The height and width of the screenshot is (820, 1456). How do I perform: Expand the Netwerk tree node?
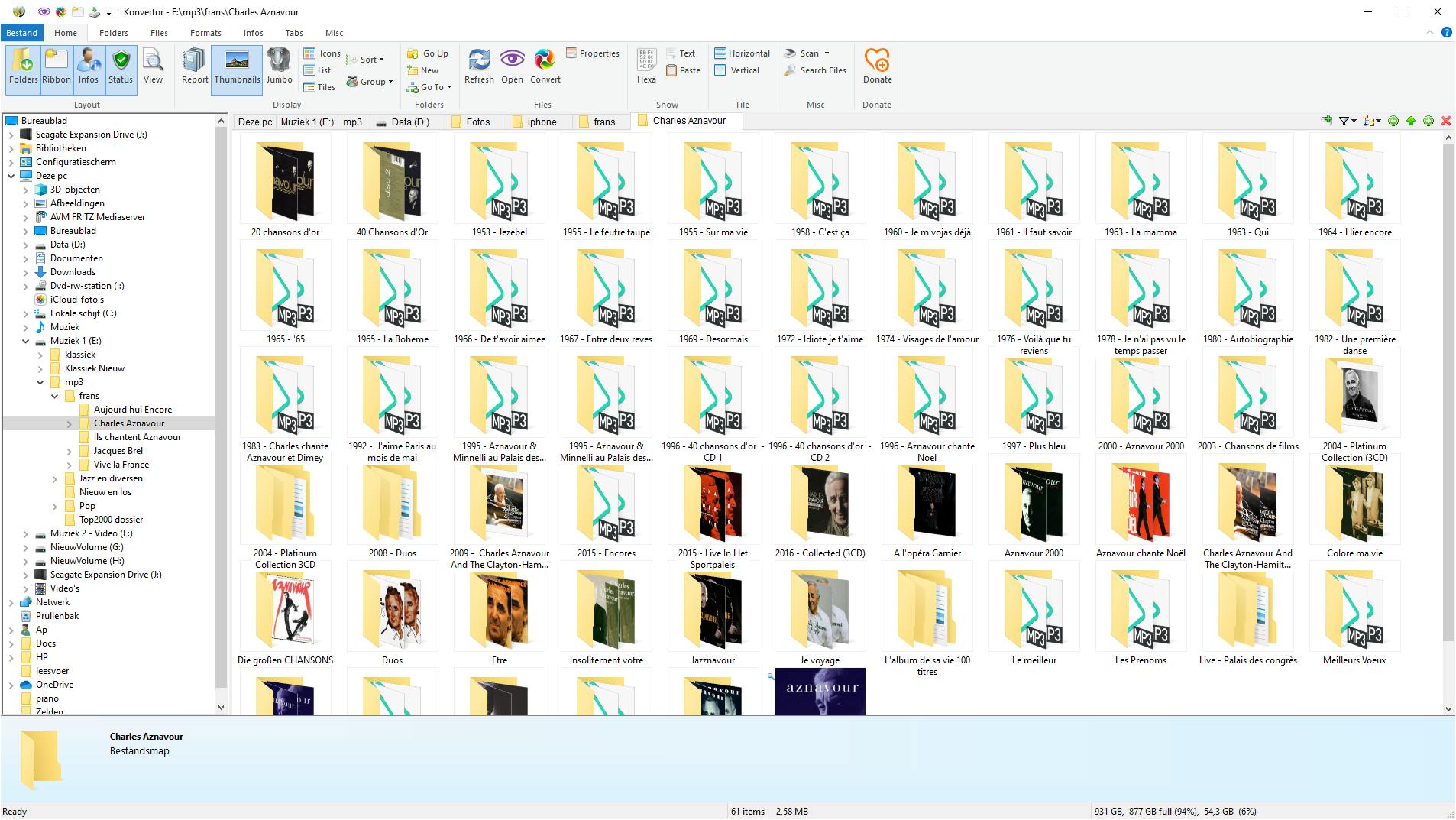pos(11,602)
